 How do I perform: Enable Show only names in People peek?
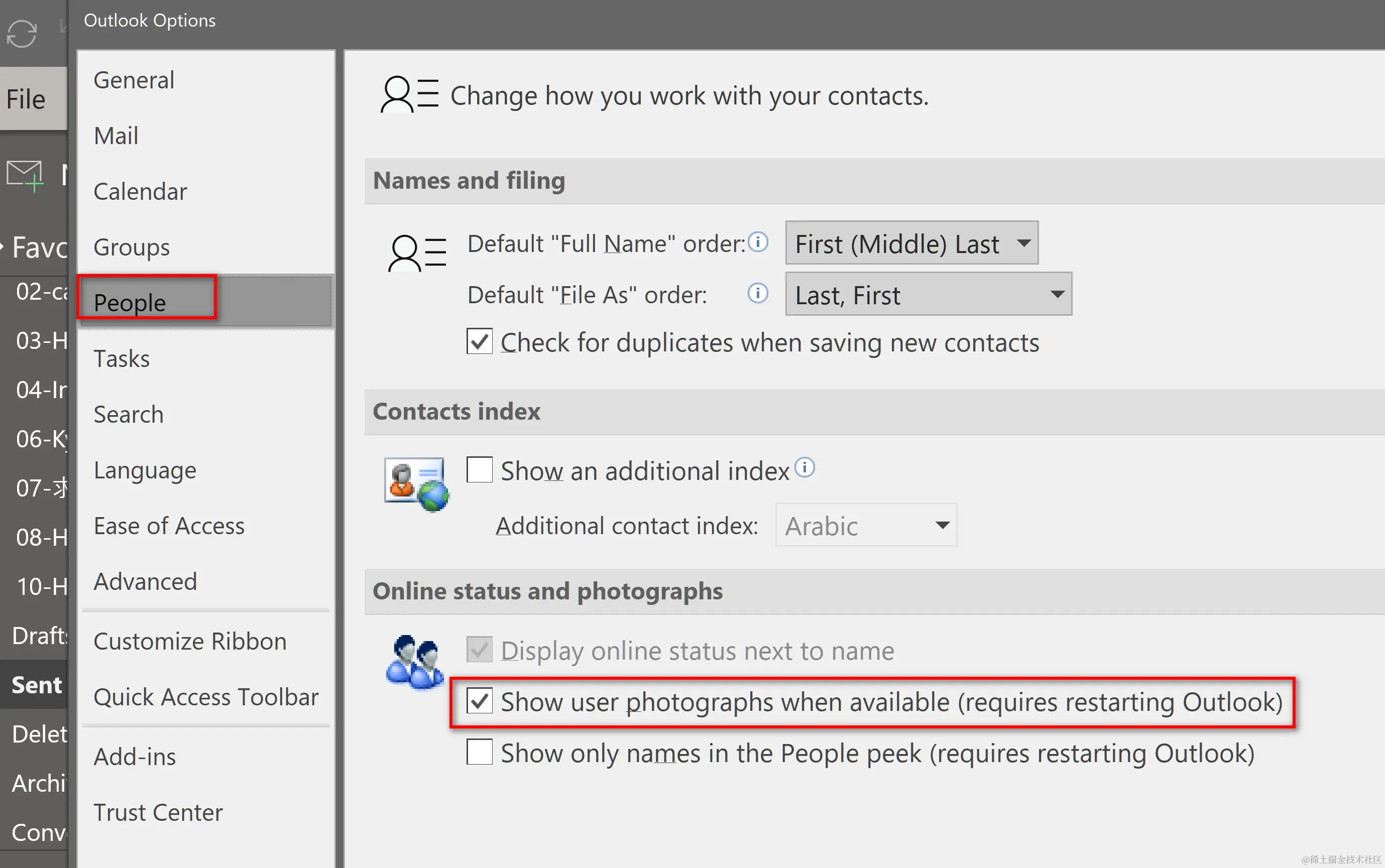click(480, 752)
